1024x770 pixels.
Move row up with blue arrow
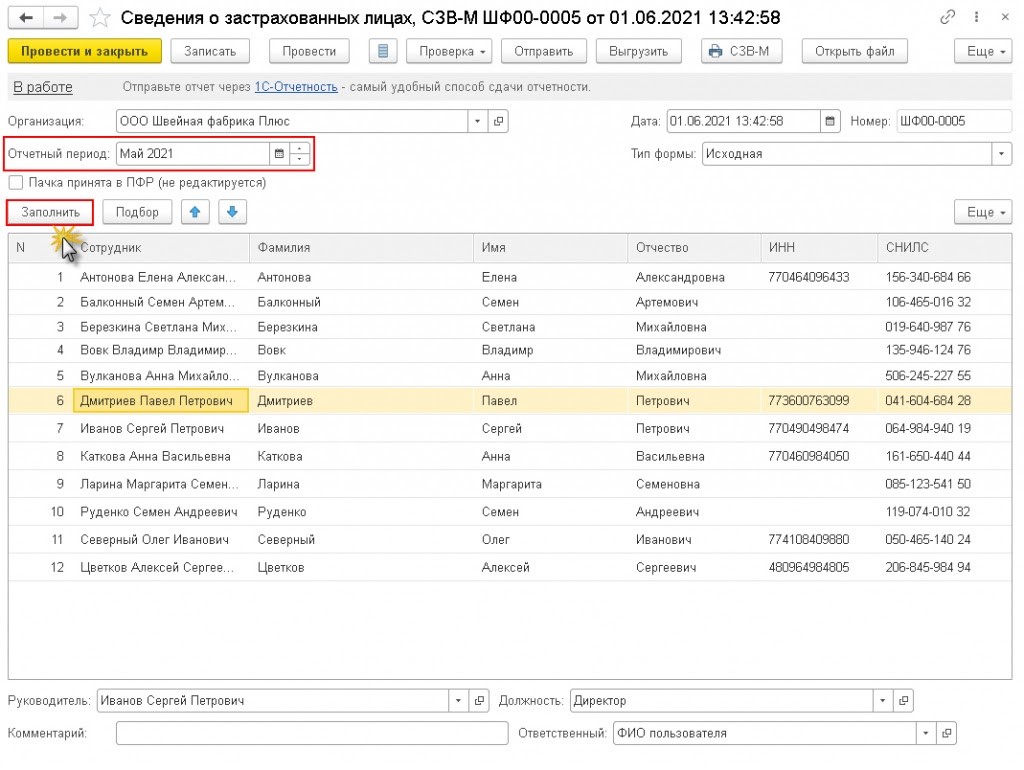coord(195,212)
